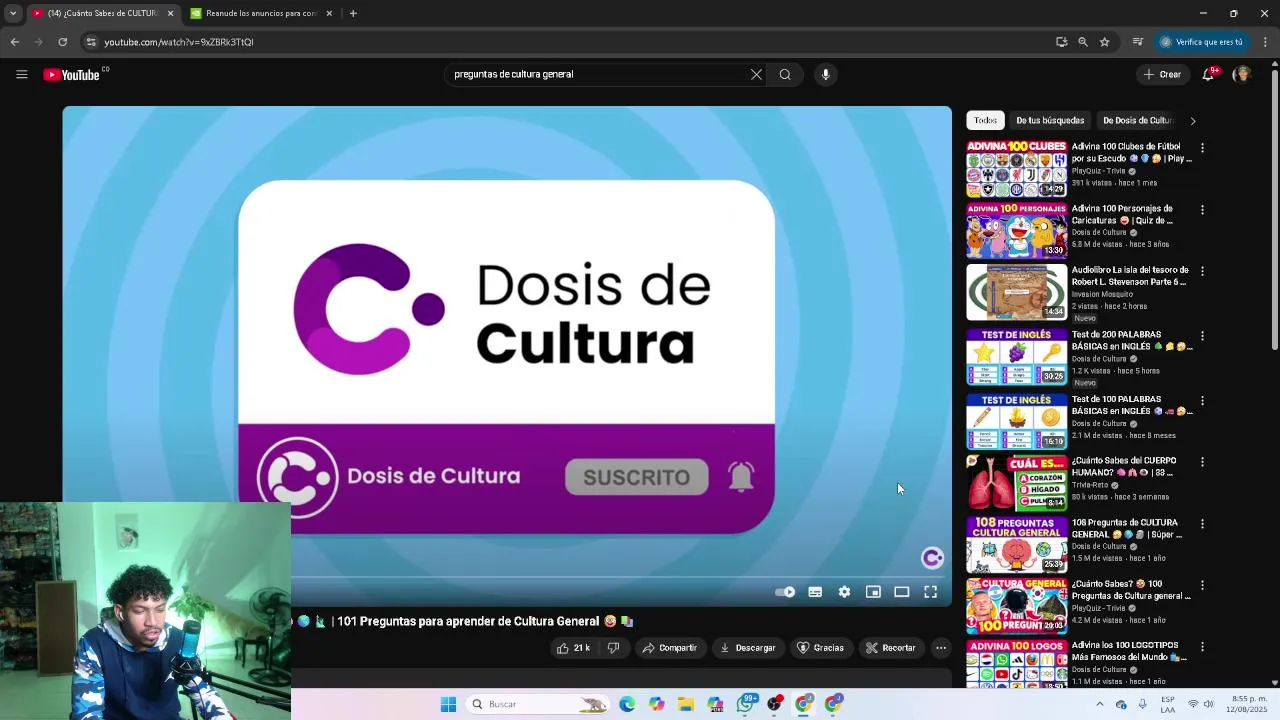Click the channel watermark in the player corner
This screenshot has height=720, width=1280.
click(932, 558)
